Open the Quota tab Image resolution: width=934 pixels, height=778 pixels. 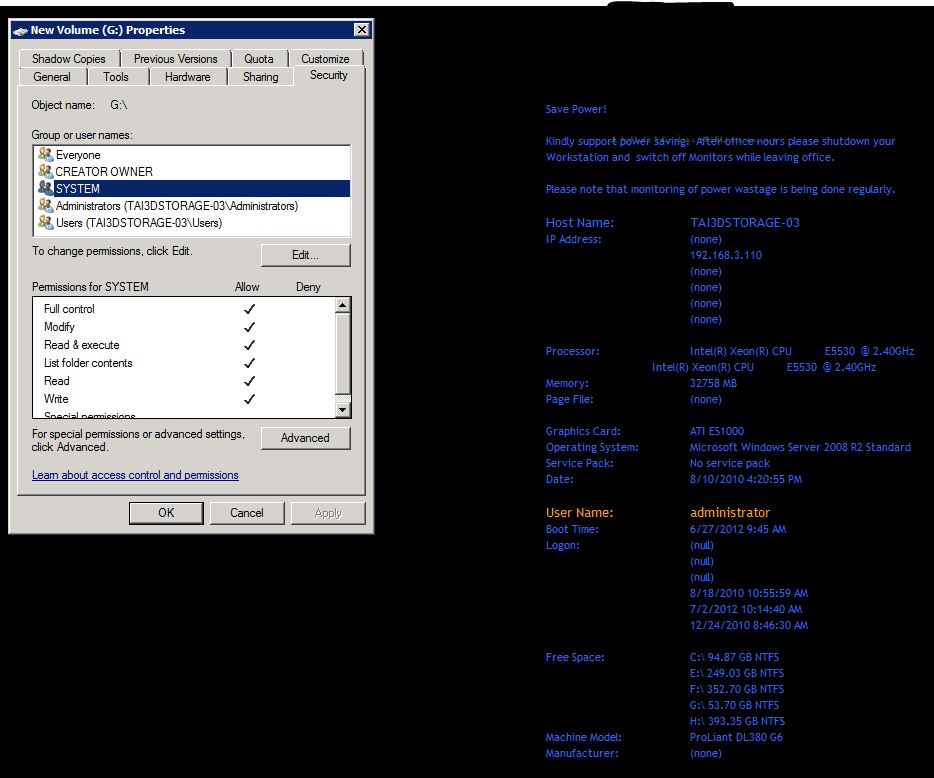pos(259,59)
